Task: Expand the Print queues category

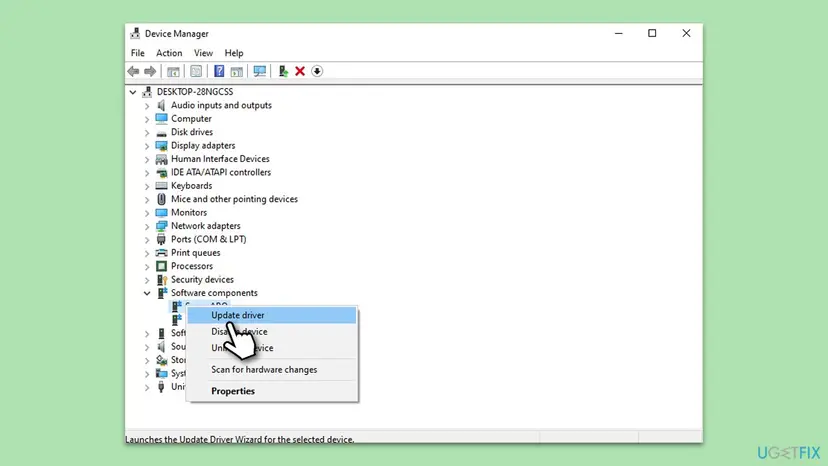Action: coord(147,253)
